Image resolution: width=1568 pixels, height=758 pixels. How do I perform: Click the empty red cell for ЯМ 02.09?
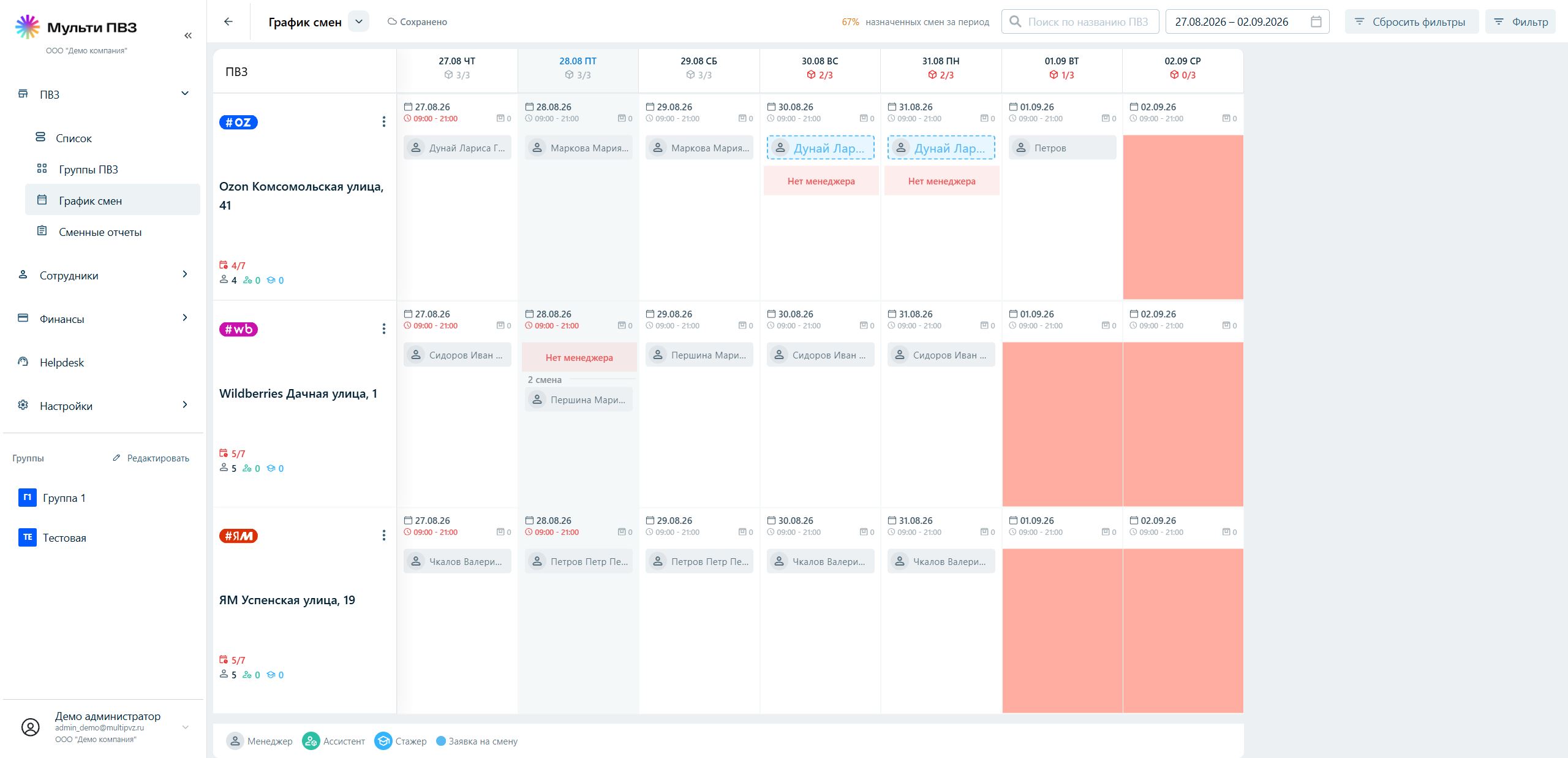tap(1183, 631)
